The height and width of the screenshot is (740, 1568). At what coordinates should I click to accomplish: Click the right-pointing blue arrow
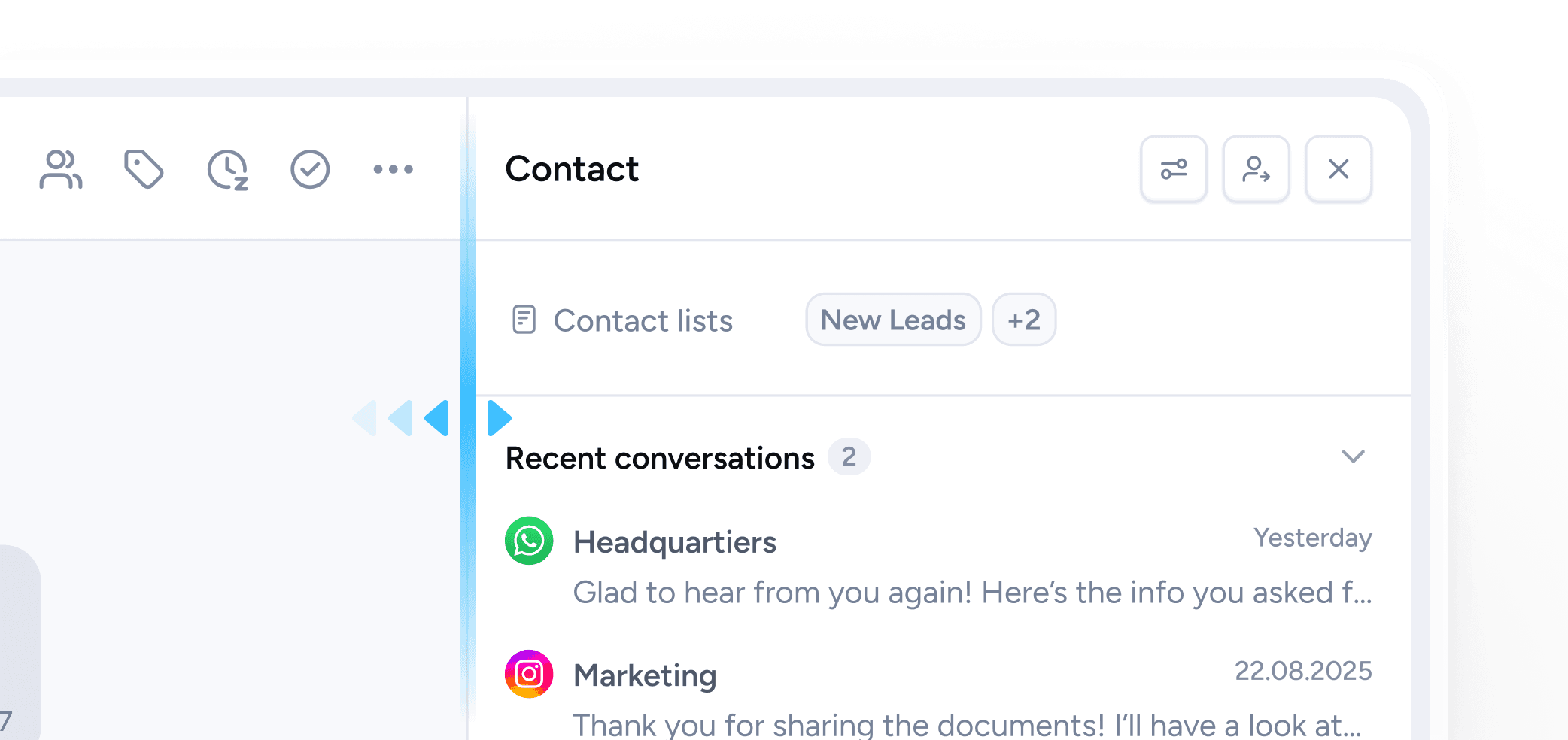click(498, 418)
